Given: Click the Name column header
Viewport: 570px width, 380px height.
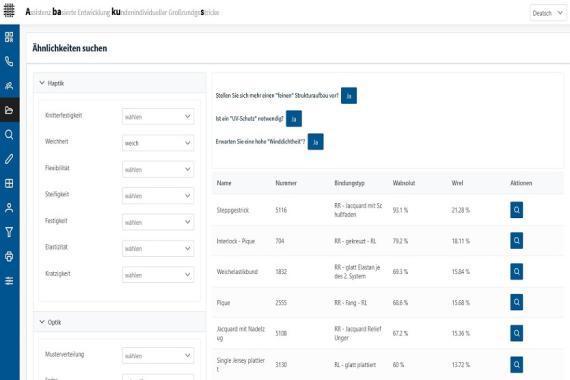Looking at the screenshot, I should 224,183.
